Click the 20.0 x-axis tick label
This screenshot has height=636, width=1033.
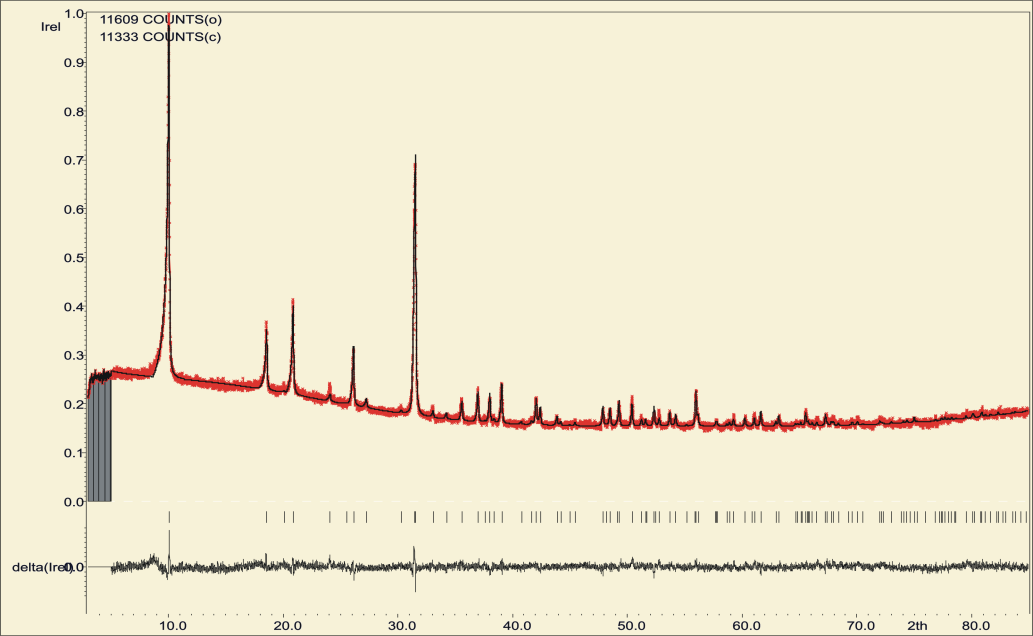pyautogui.click(x=287, y=625)
